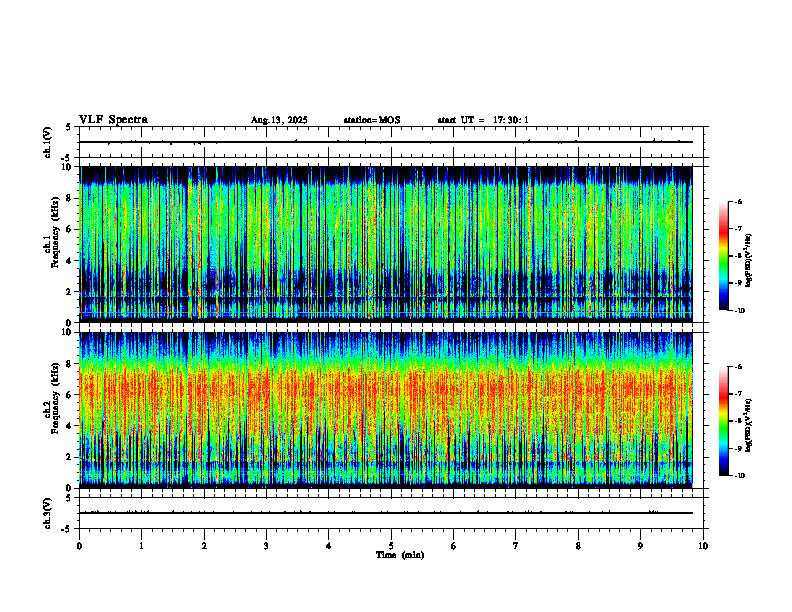The width and height of the screenshot is (792, 612).
Task: Click the ch.2 spectrogram panel
Action: (385, 410)
